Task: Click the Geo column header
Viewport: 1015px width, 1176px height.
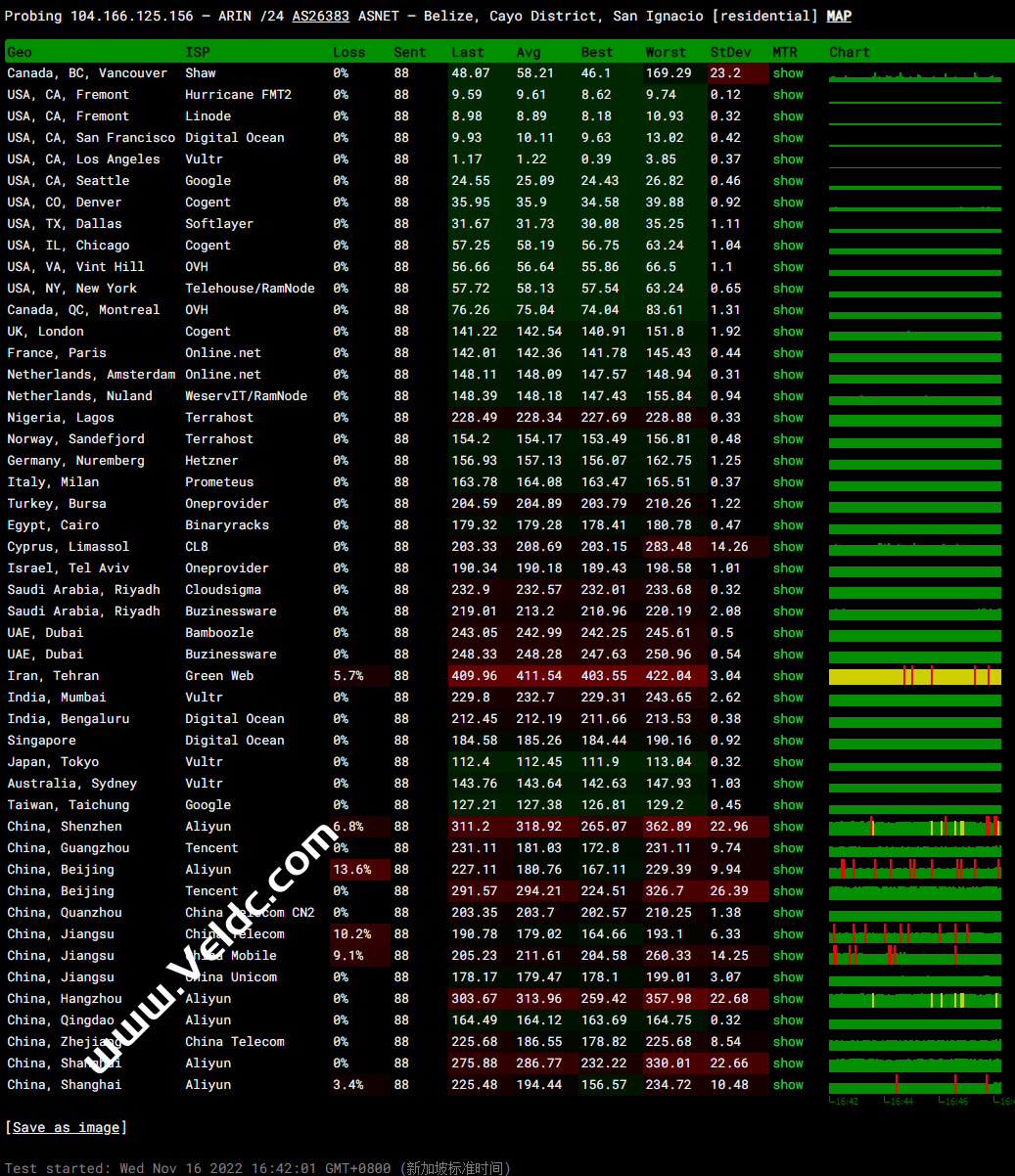Action: [x=20, y=52]
